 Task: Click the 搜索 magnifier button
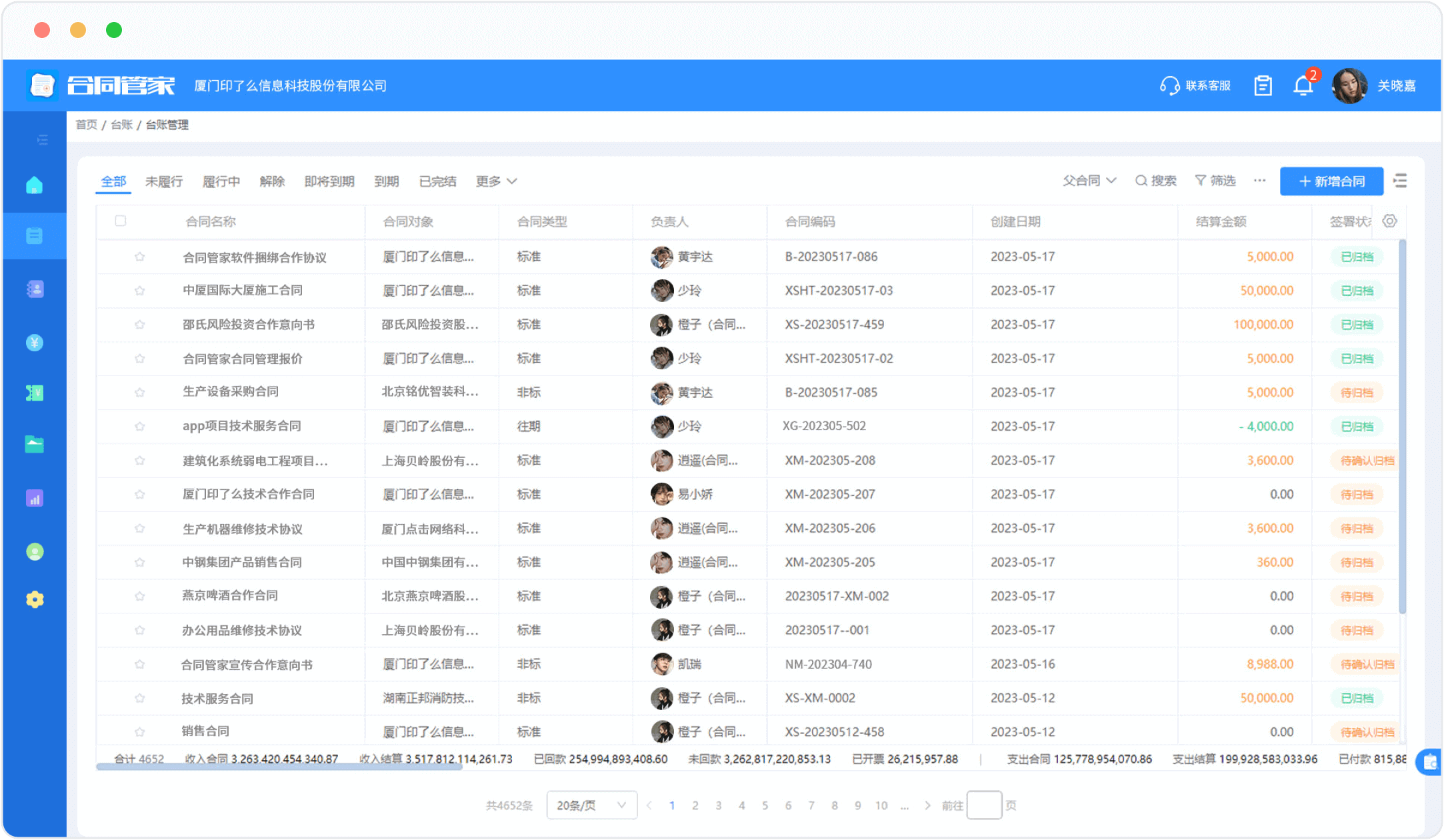pos(1156,181)
